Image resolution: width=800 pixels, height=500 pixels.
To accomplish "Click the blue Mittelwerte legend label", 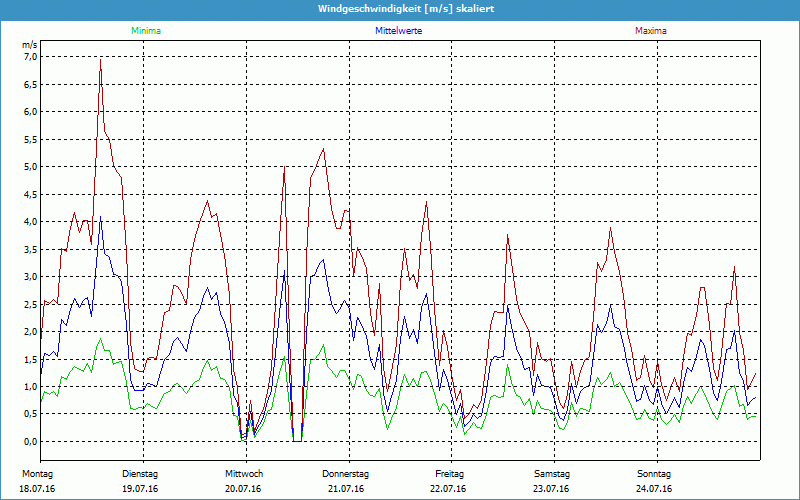I will (x=398, y=31).
